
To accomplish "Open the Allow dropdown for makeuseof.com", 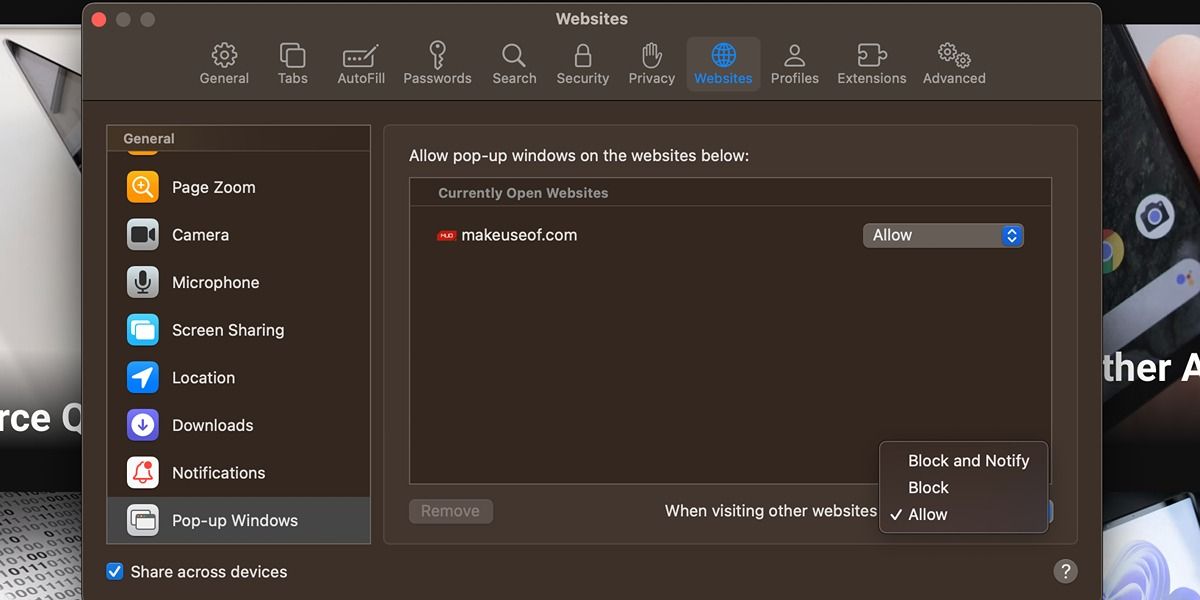I will tap(942, 235).
